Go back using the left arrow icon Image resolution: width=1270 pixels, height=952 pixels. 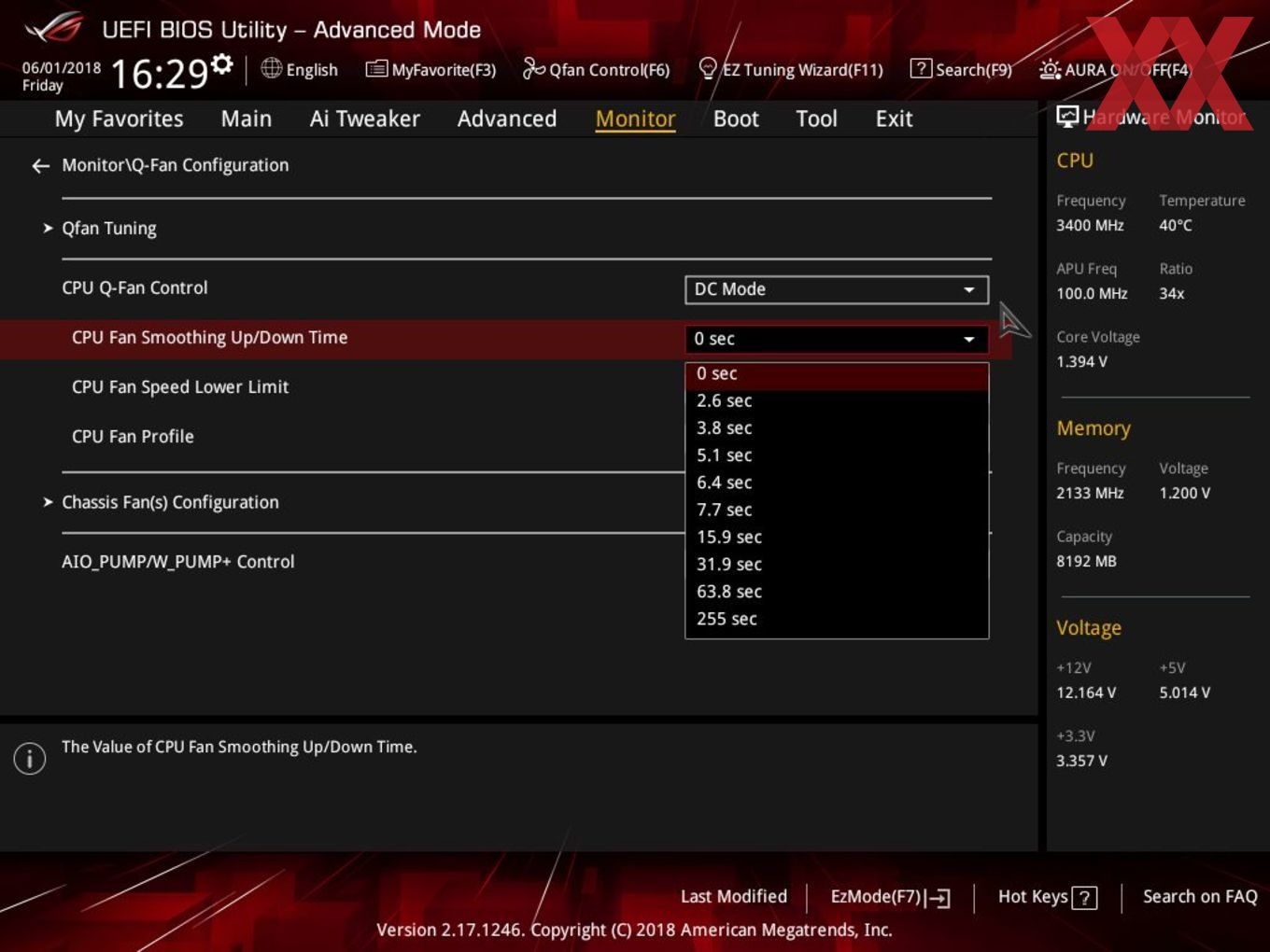[40, 166]
